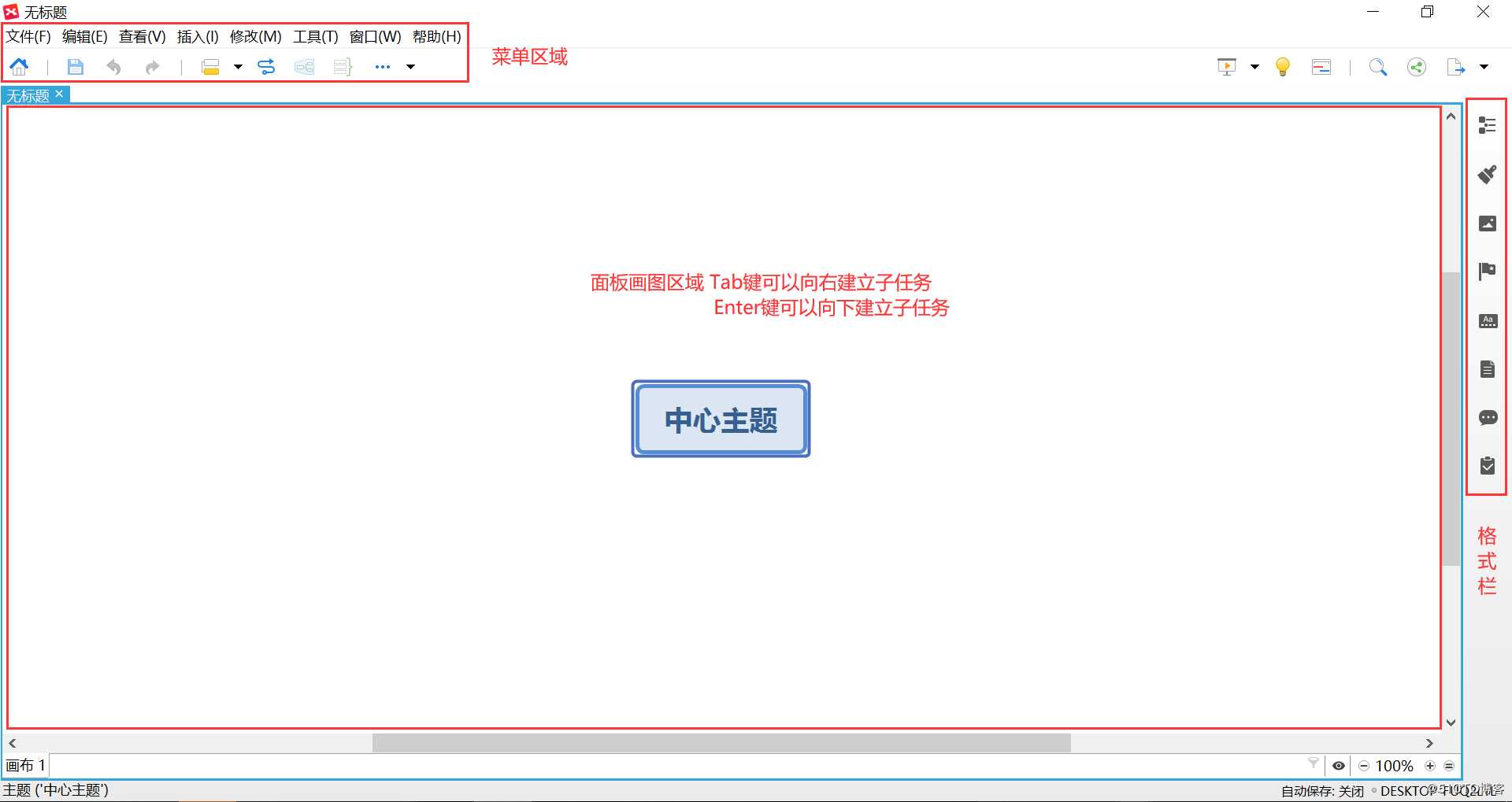Open the Themes panel icon

[x=1488, y=320]
